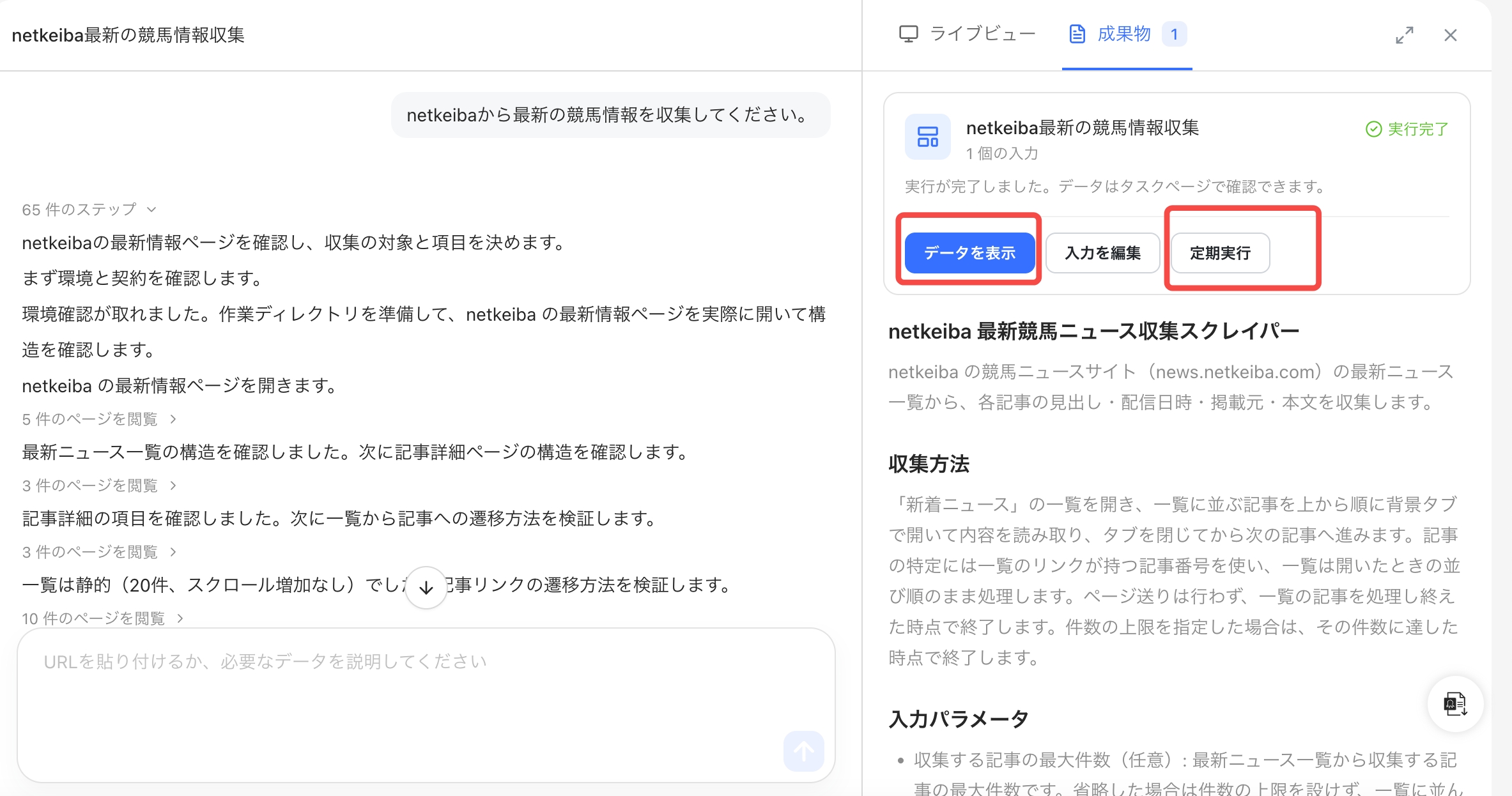Viewport: 1512px width, 796px height.
Task: Switch to the ライブビュー tab
Action: 967,34
